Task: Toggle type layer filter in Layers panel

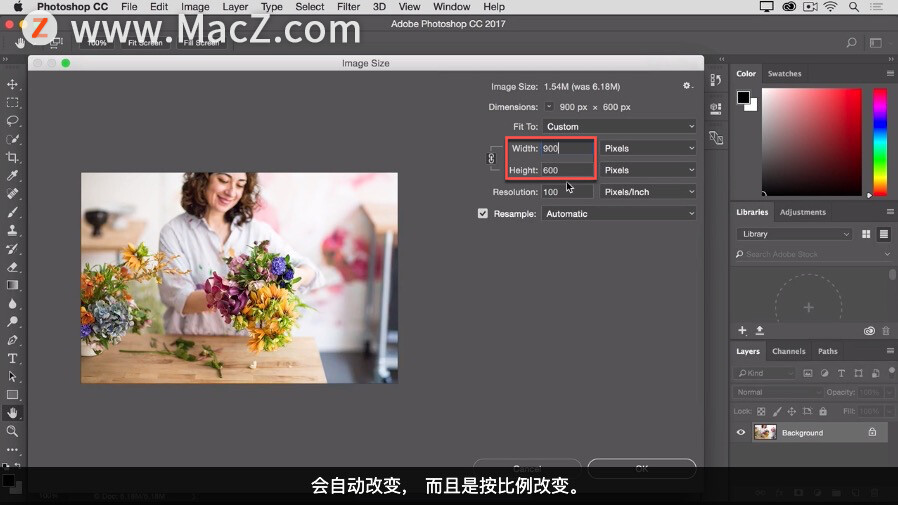Action: (x=841, y=373)
